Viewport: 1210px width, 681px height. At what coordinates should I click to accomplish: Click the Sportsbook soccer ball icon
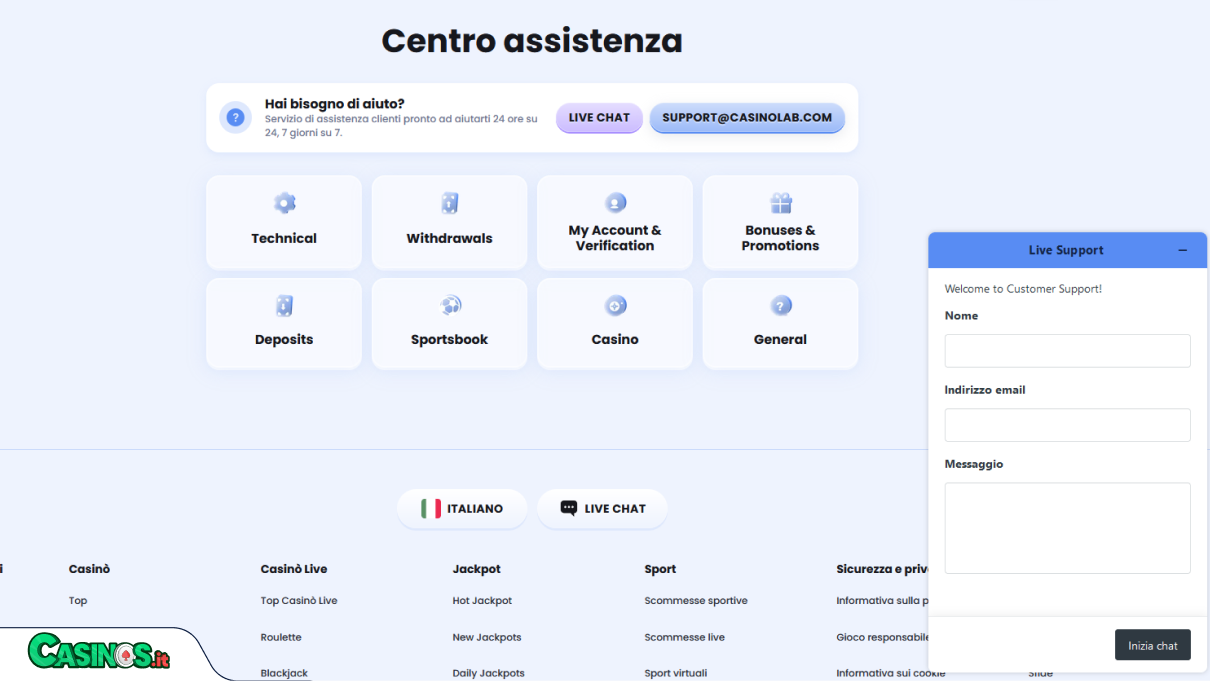tap(450, 305)
